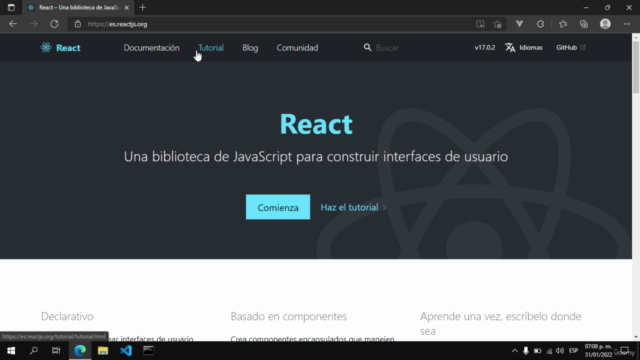Show hidden system tray icons
The image size is (640, 360).
click(515, 351)
